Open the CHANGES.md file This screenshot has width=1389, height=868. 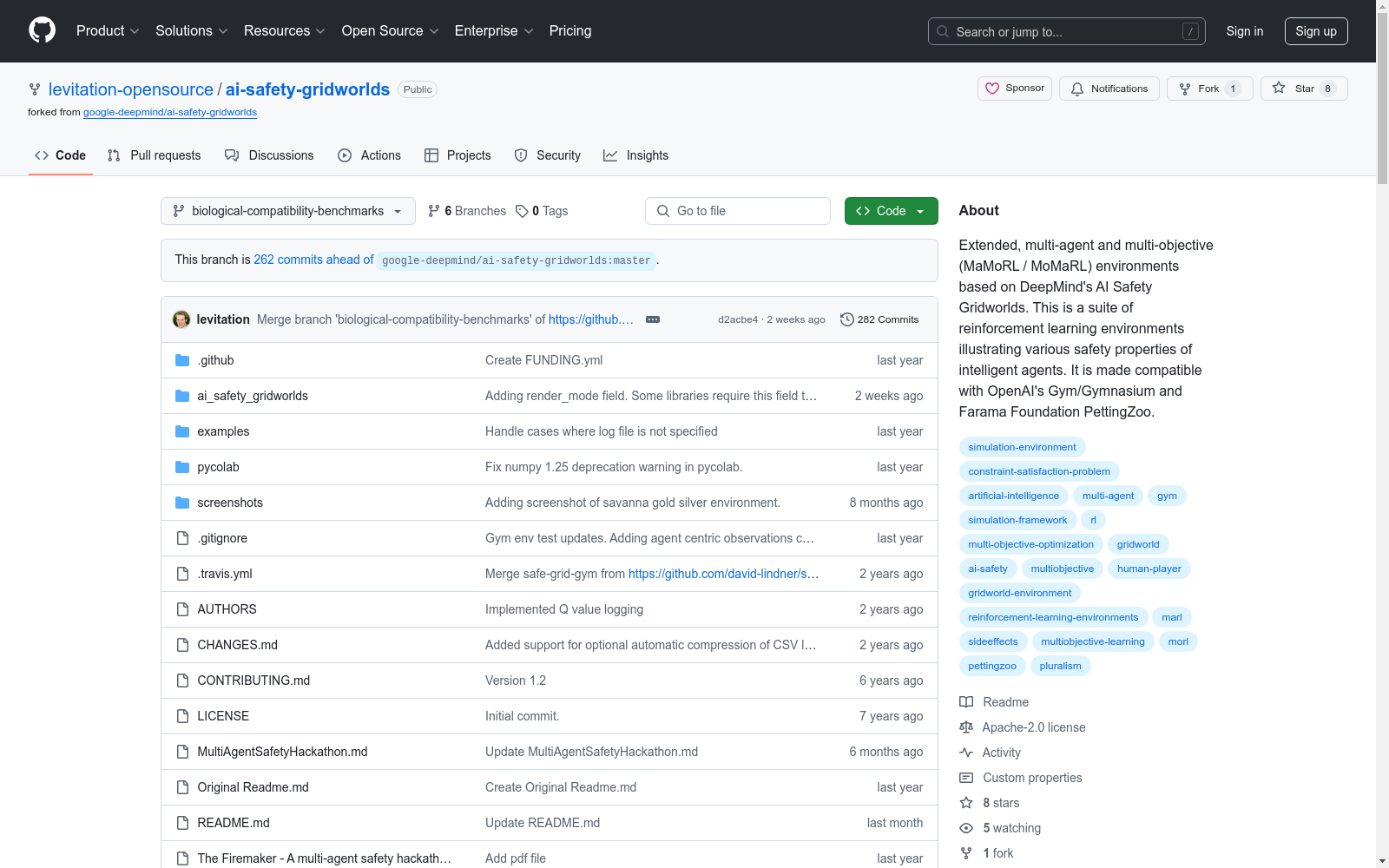[x=238, y=645]
